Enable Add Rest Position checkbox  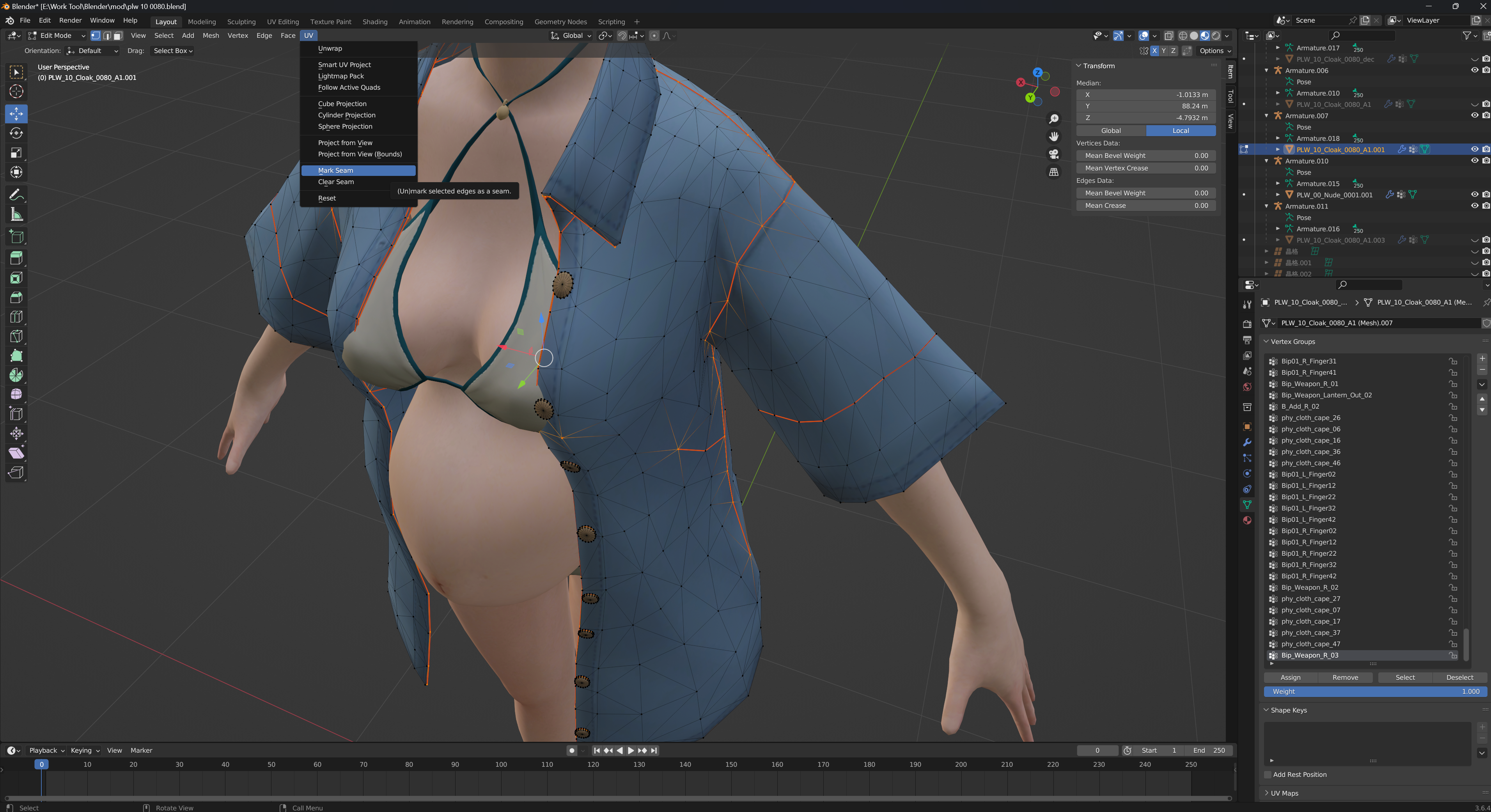click(x=1268, y=775)
